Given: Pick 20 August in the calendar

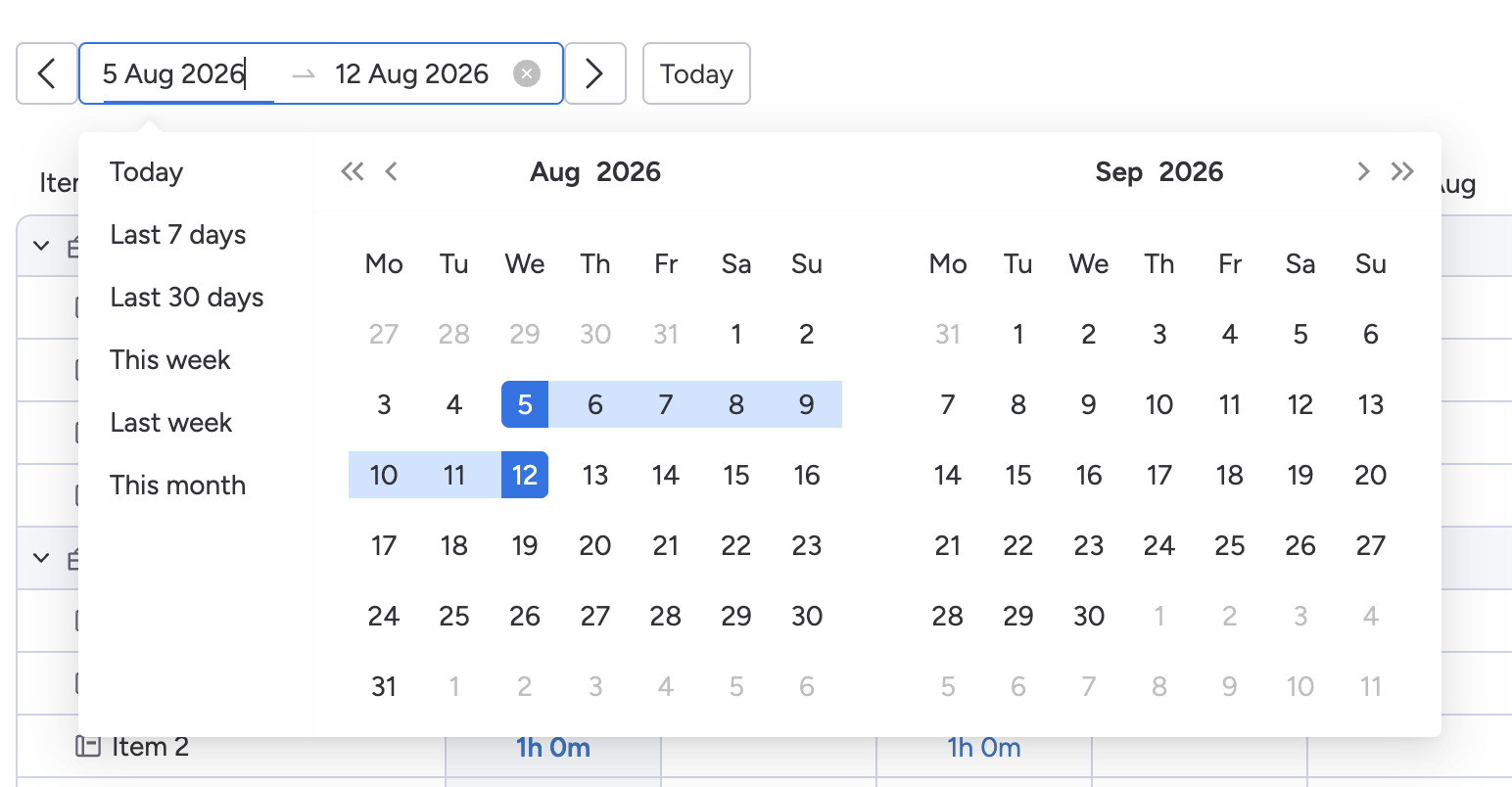Looking at the screenshot, I should pos(595,545).
